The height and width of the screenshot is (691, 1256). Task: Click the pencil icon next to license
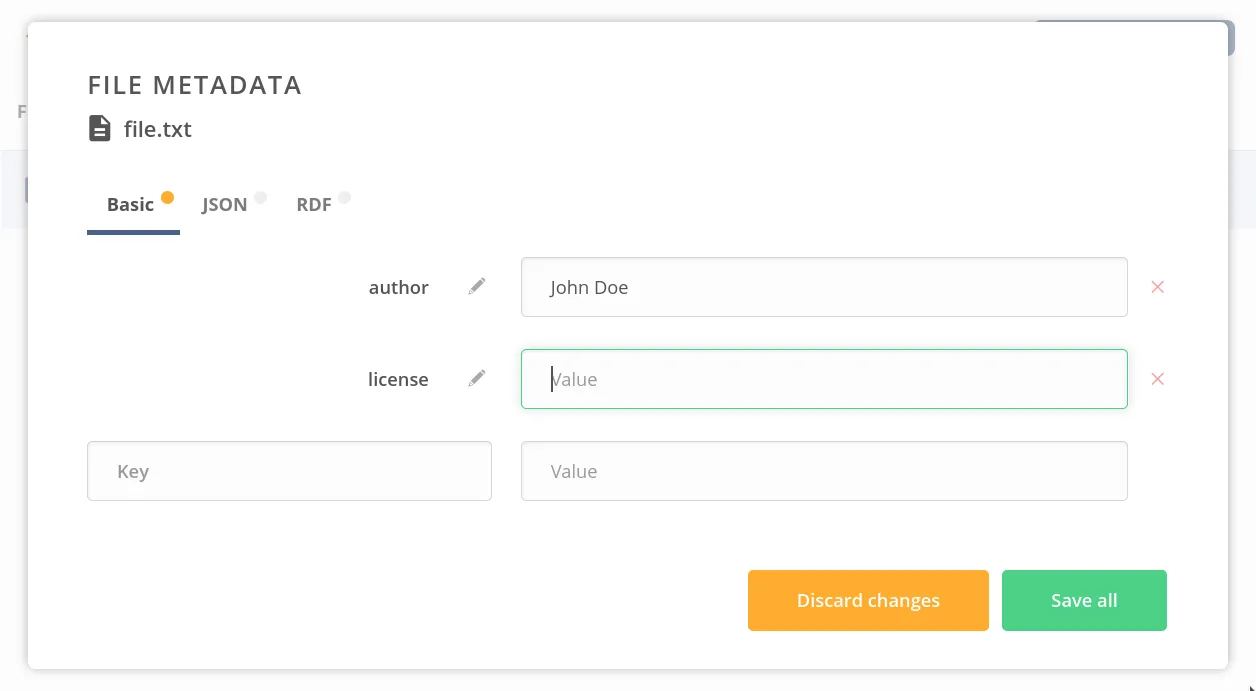478,379
